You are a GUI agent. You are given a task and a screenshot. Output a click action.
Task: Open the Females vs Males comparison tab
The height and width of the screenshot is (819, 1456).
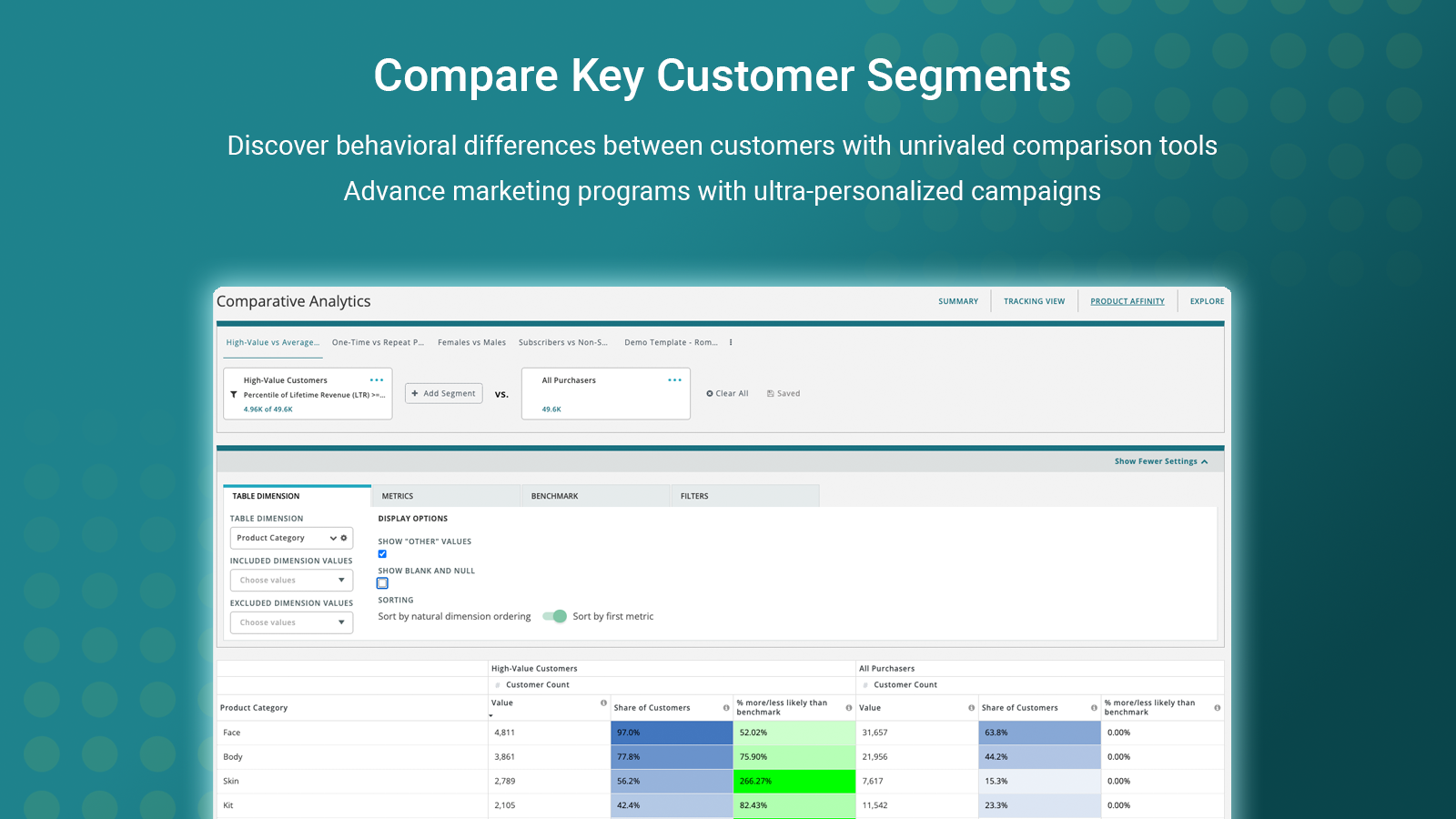click(x=471, y=342)
